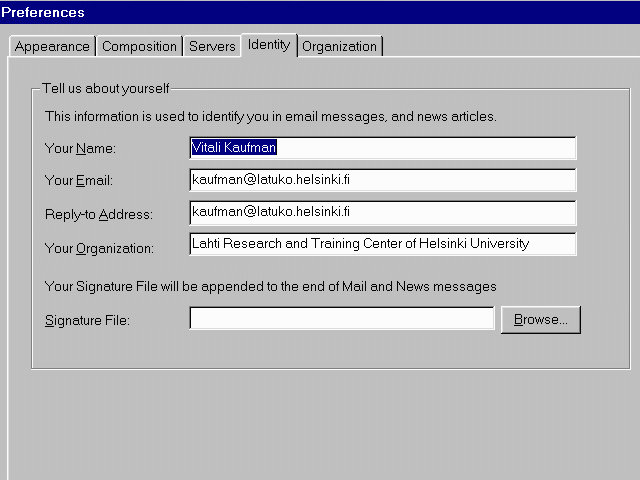The height and width of the screenshot is (480, 640).
Task: Open the Organization tab
Action: click(x=340, y=47)
